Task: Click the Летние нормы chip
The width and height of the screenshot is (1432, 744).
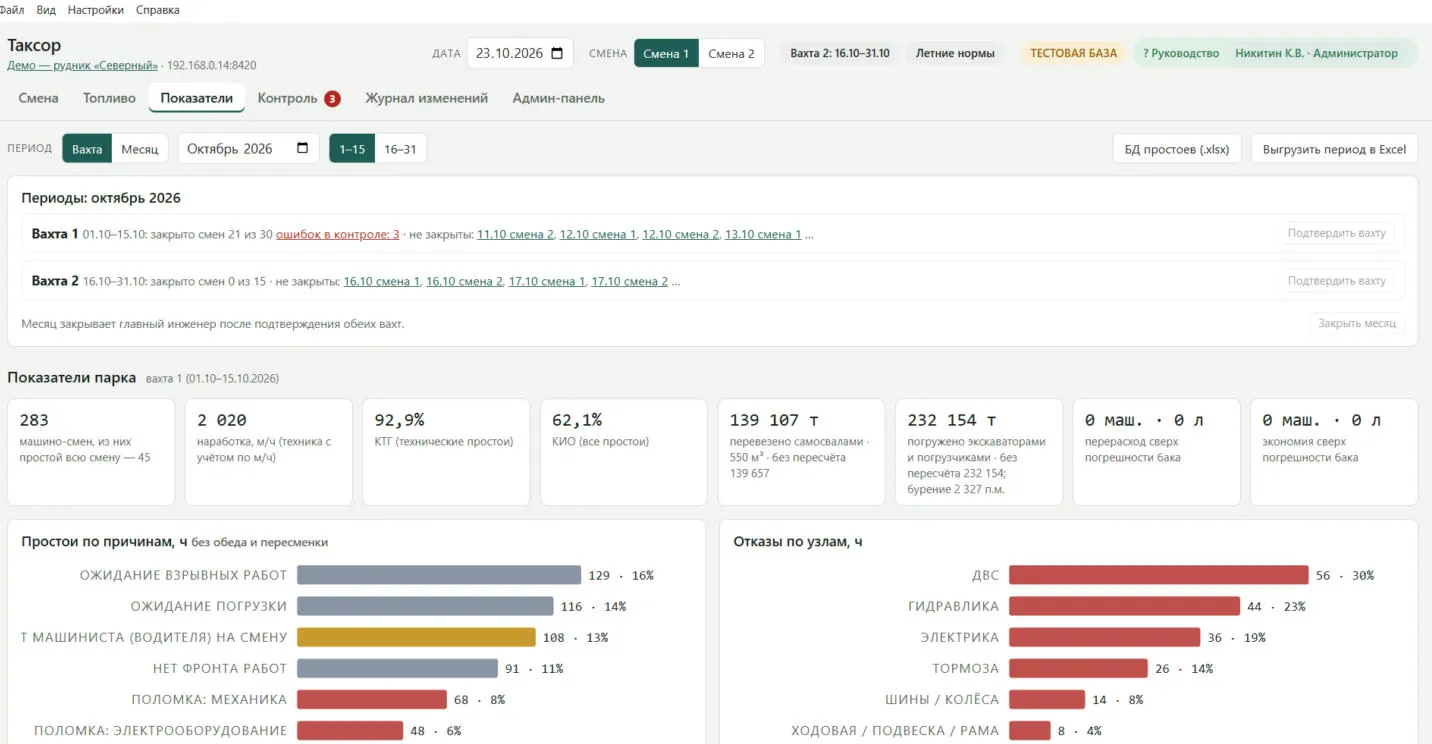Action: (955, 53)
